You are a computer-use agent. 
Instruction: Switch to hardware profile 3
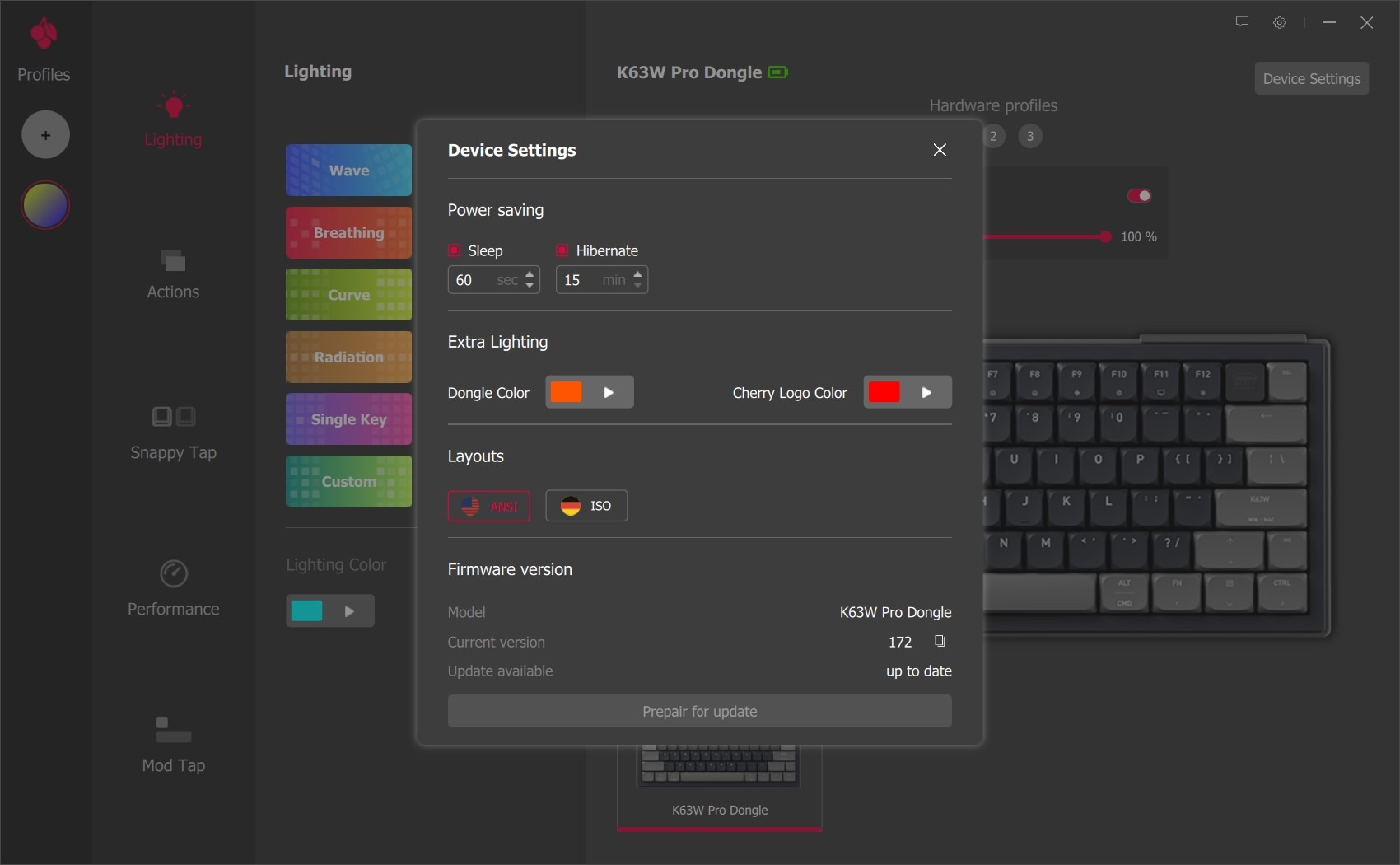[1030, 136]
